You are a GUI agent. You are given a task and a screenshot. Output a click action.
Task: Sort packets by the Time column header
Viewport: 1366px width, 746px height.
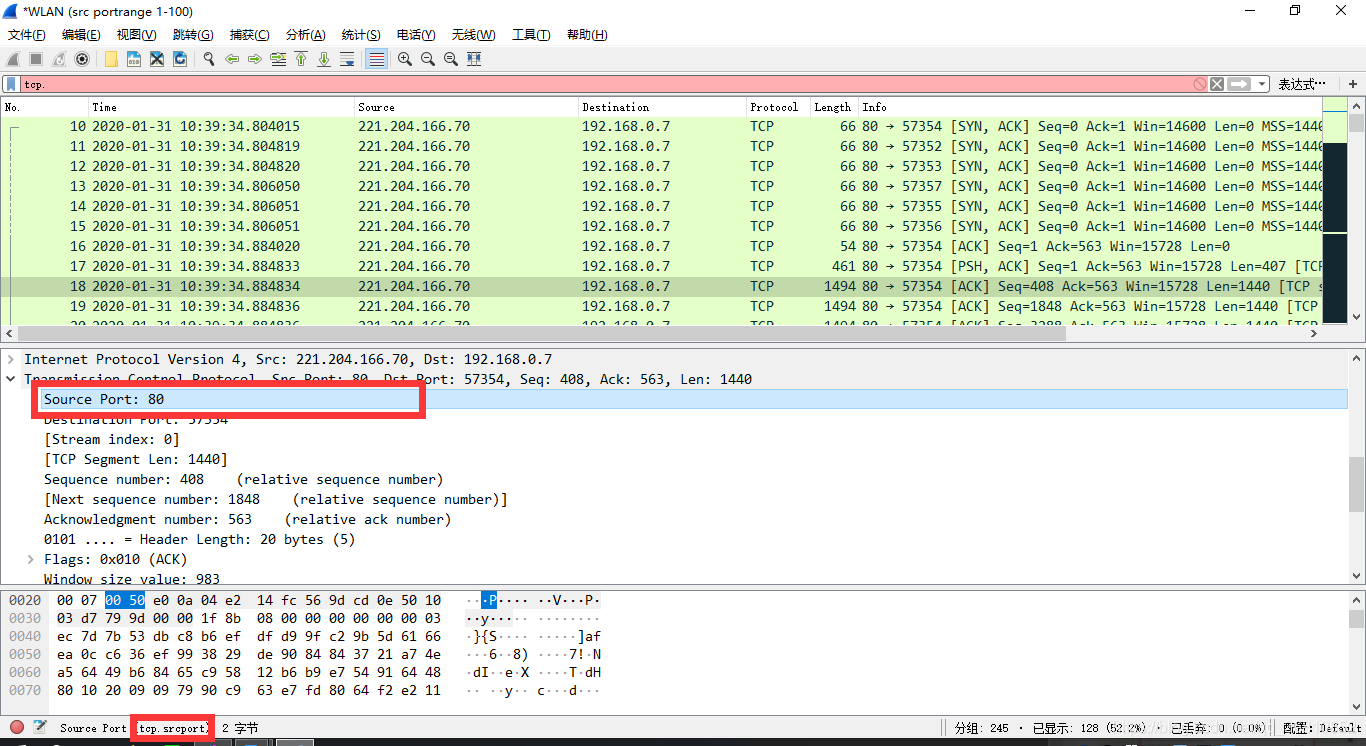coord(221,107)
